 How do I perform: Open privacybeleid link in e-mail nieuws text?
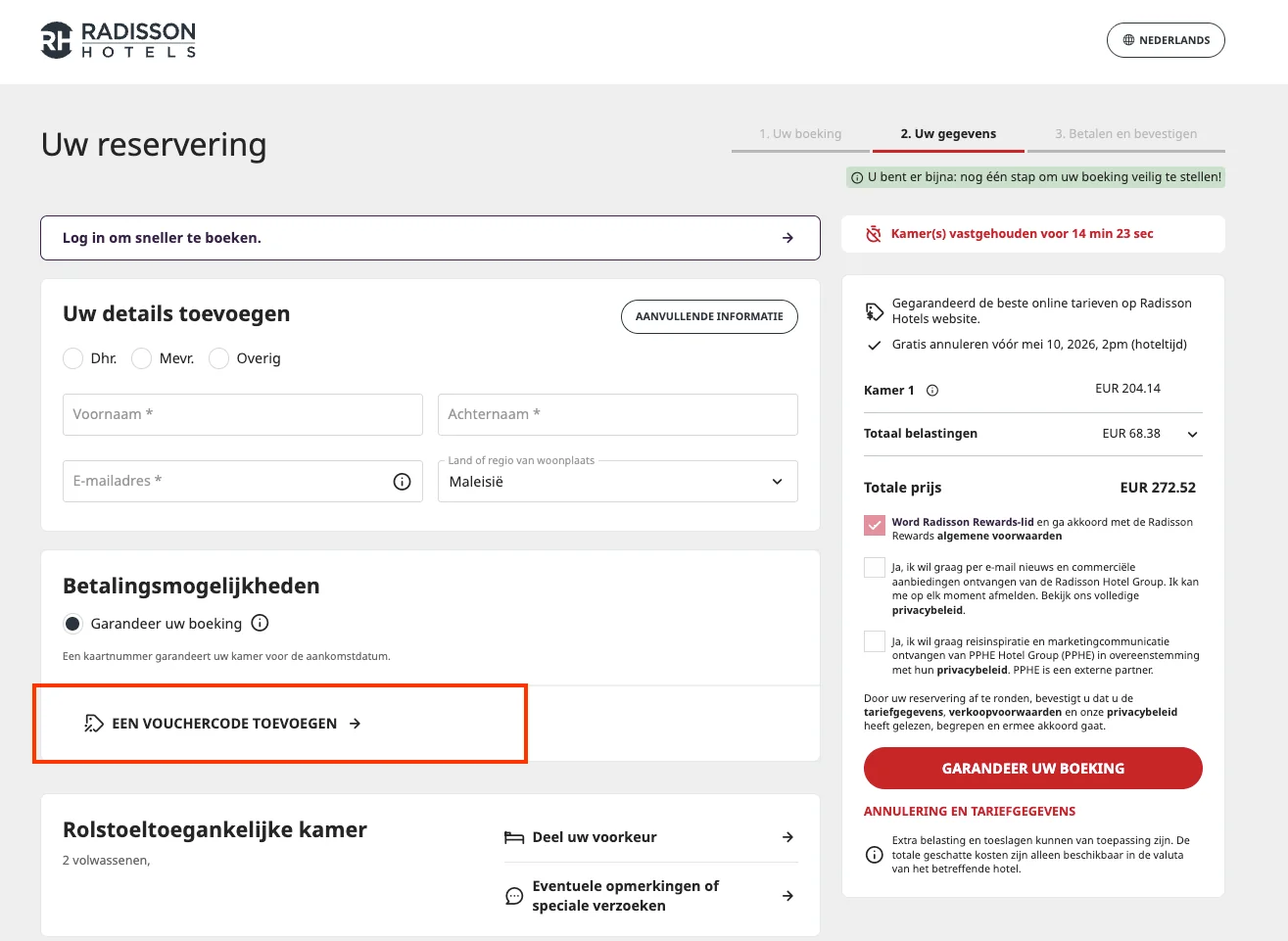click(927, 611)
